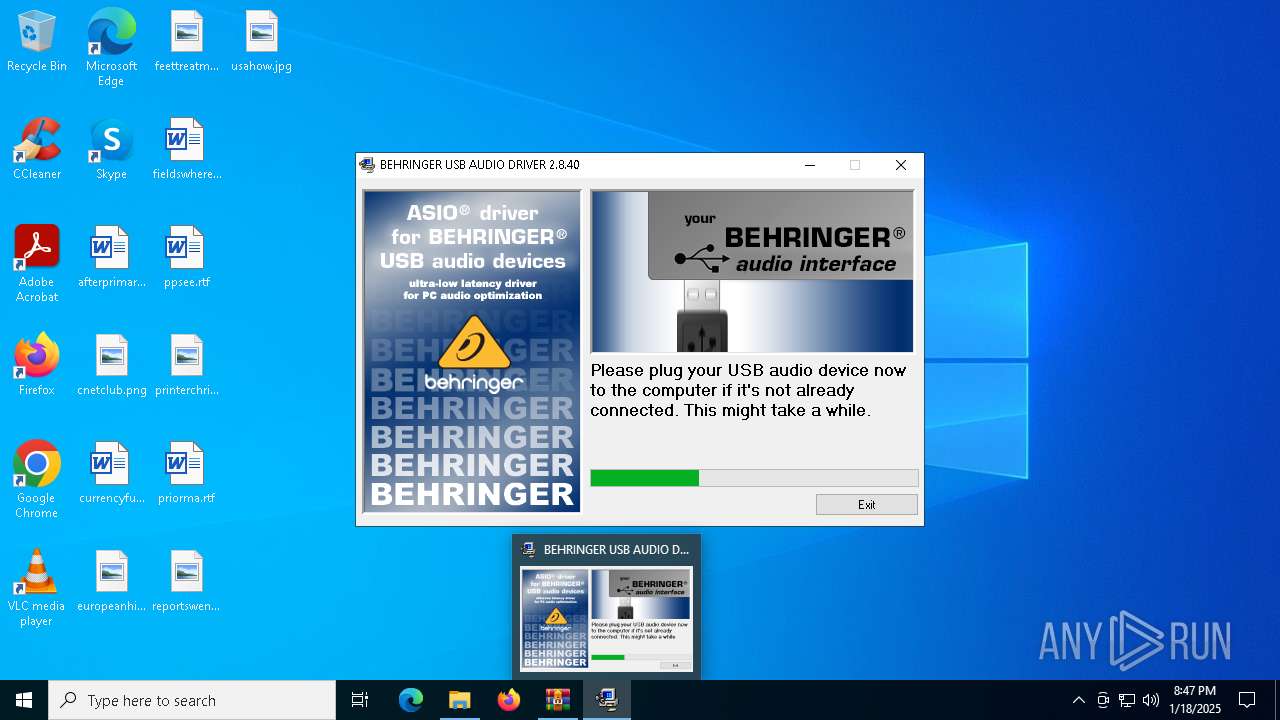Select the afterprimar... Word document
This screenshot has width=1280, height=720.
tap(111, 258)
